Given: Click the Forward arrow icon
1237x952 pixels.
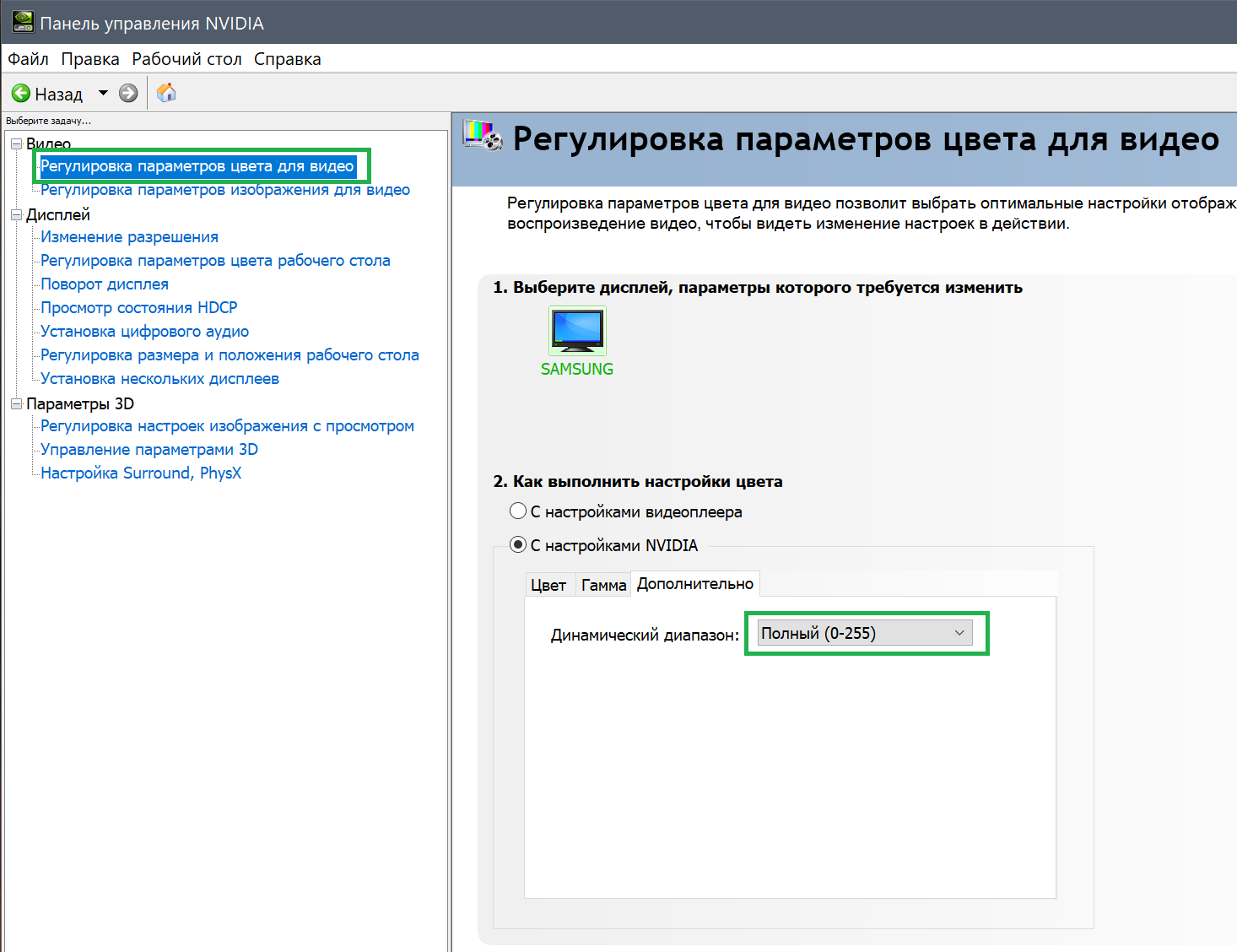Looking at the screenshot, I should coord(128,93).
